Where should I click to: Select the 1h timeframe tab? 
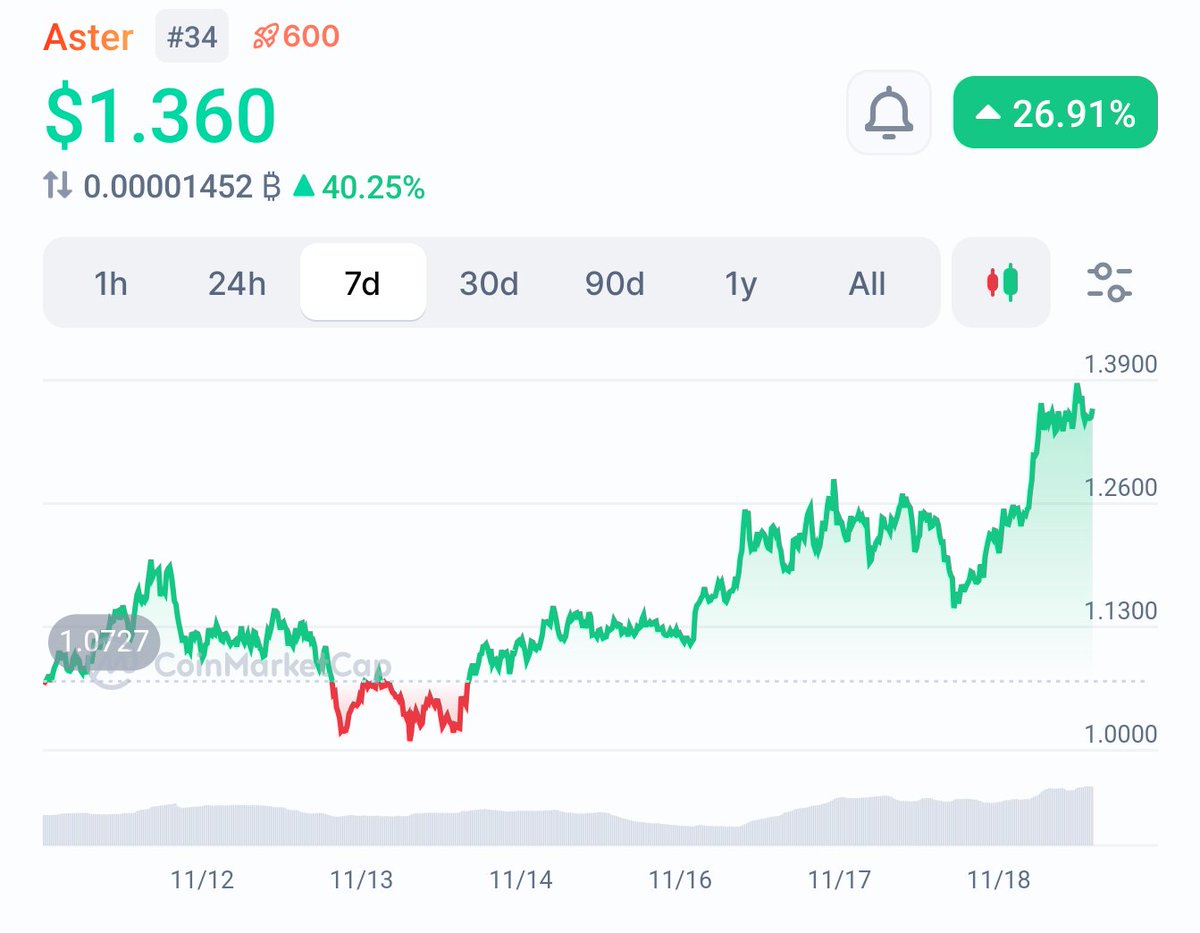[111, 284]
